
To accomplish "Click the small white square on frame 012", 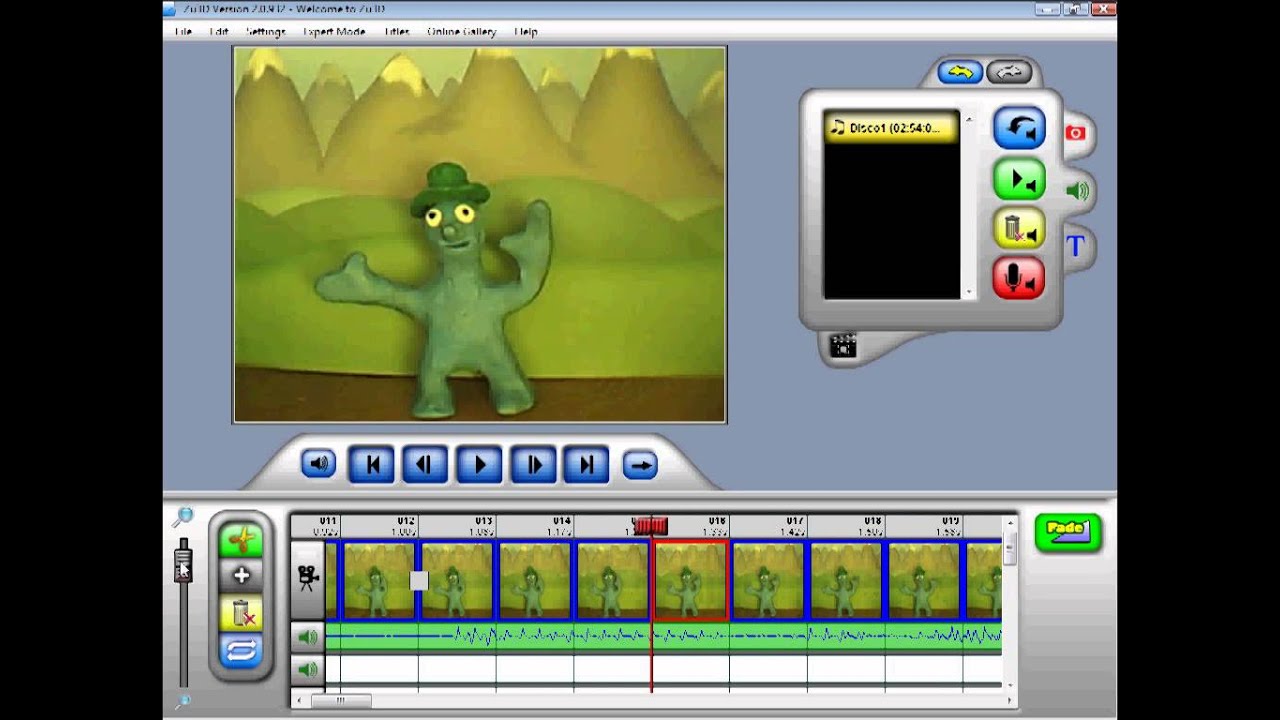I will [419, 580].
